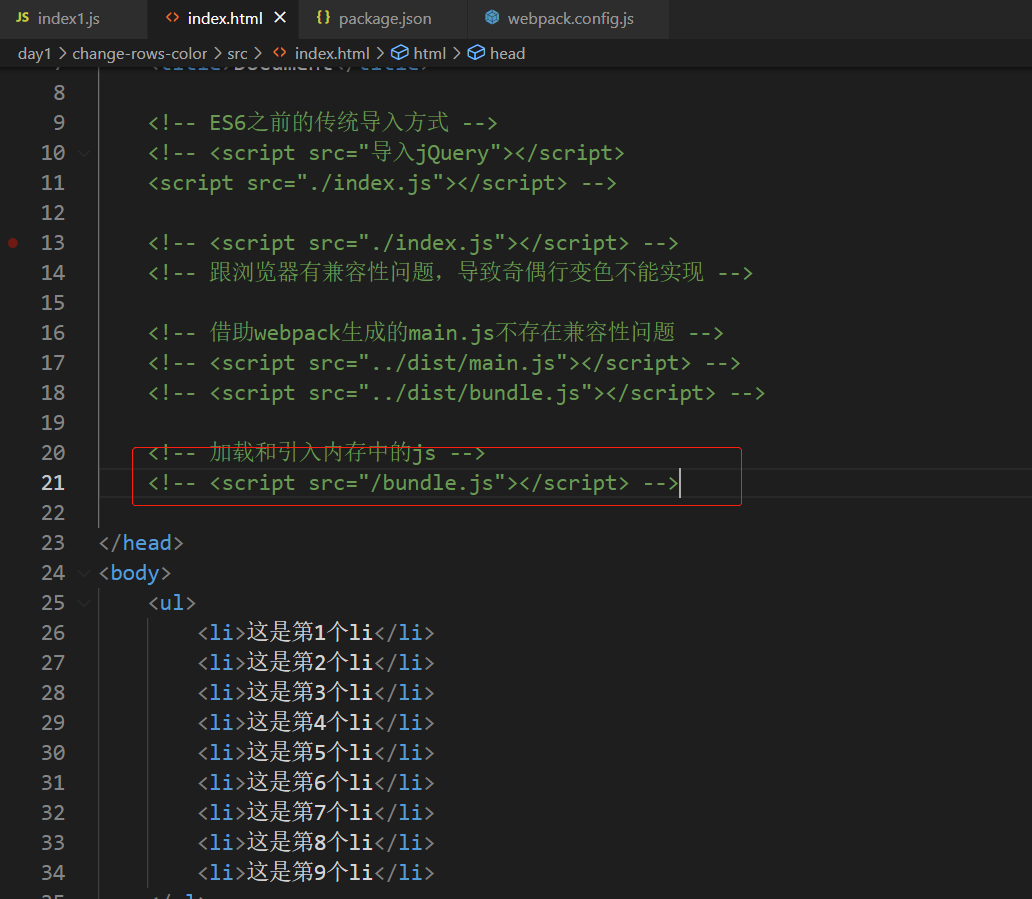Screen dimensions: 1032x899
Task: Click the 这是第9个li list item line
Action: tap(316, 873)
